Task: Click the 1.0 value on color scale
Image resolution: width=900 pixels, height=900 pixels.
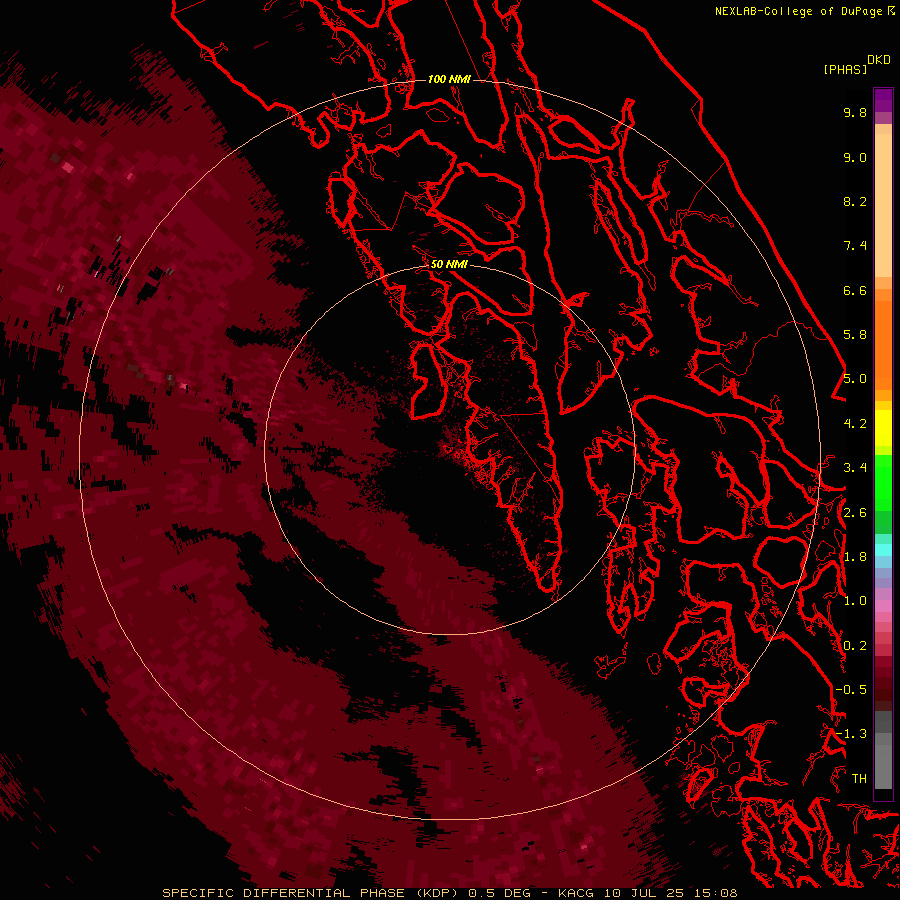Action: [855, 601]
